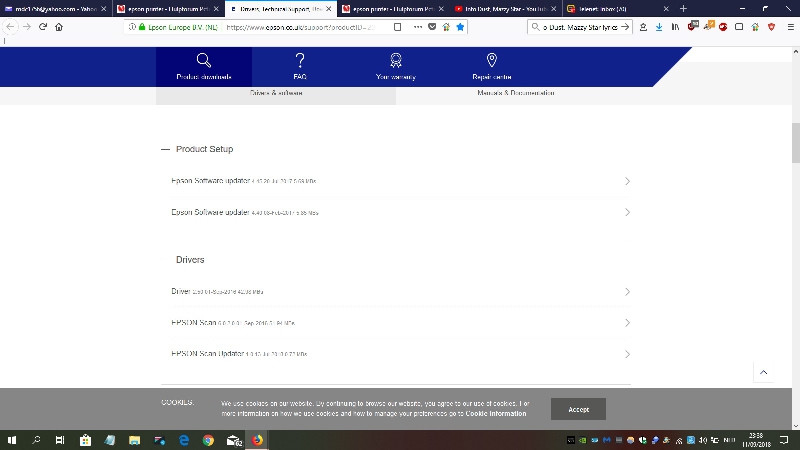
Task: Open the Windows action center notifications
Action: tap(784, 440)
